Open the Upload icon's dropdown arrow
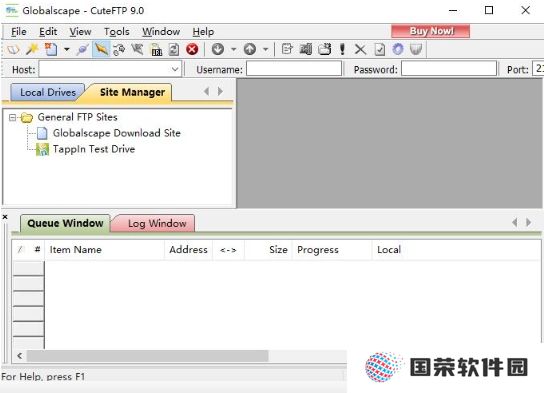 tap(265, 49)
